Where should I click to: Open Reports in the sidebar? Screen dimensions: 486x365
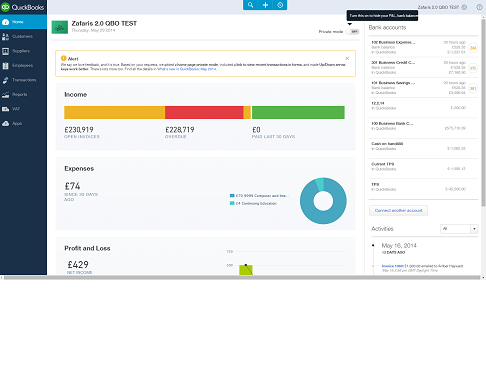pos(23,94)
